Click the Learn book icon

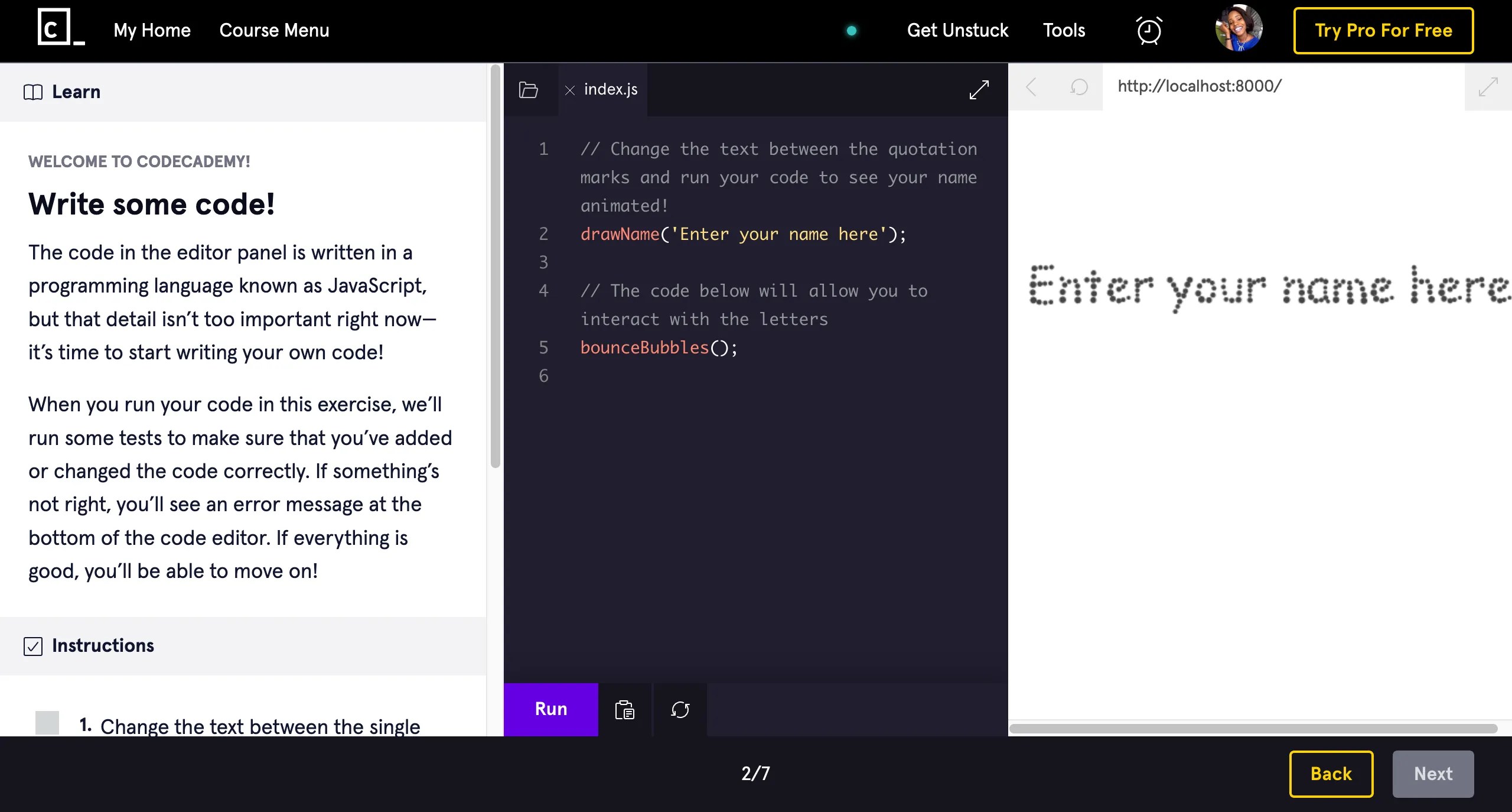point(32,92)
